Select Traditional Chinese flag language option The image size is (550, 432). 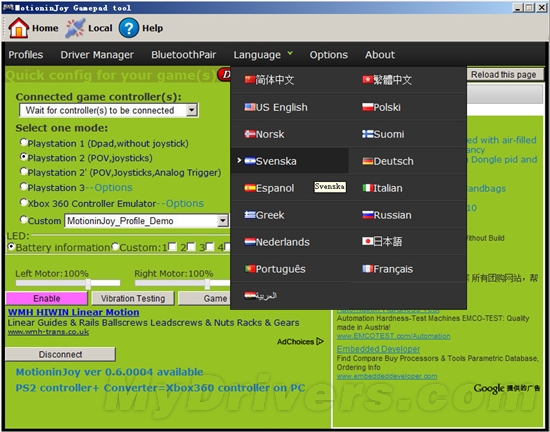(368, 80)
